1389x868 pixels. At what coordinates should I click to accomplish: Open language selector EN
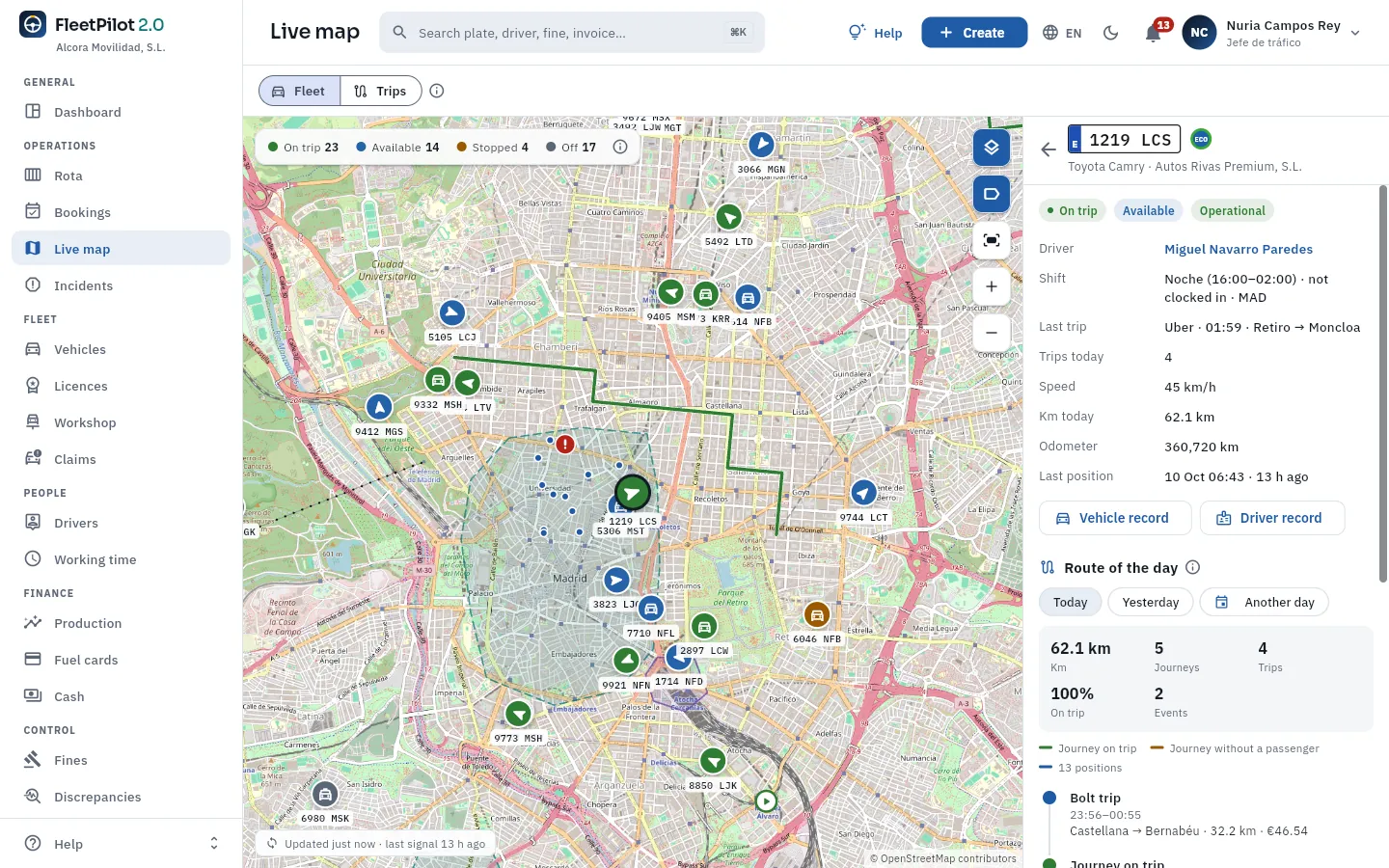pyautogui.click(x=1062, y=33)
